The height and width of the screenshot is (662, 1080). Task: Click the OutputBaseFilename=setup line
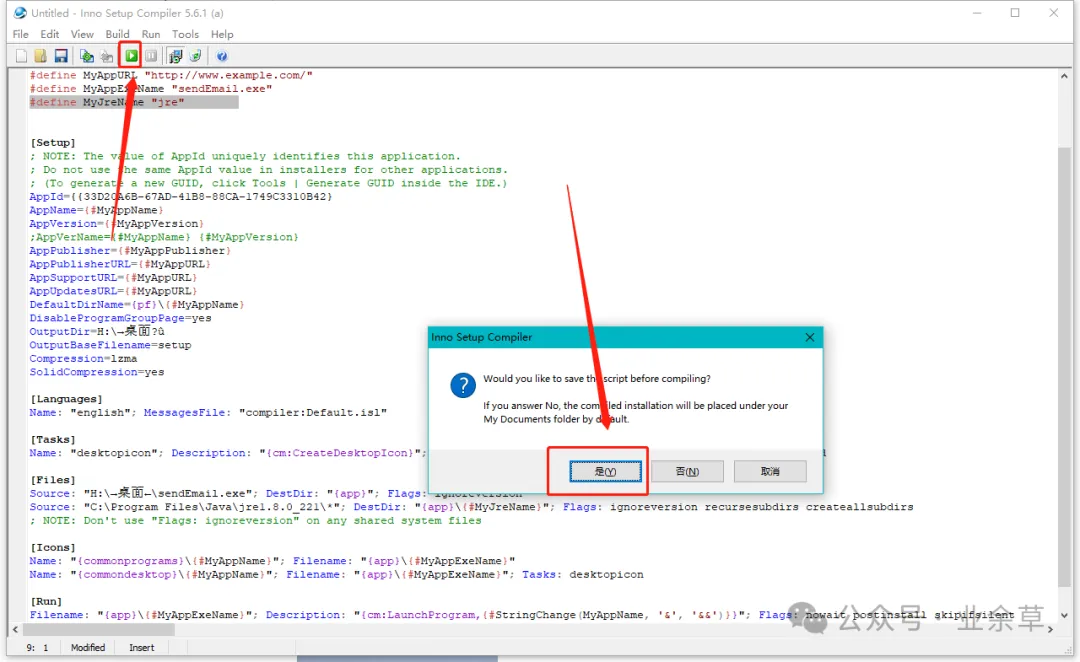click(x=110, y=345)
